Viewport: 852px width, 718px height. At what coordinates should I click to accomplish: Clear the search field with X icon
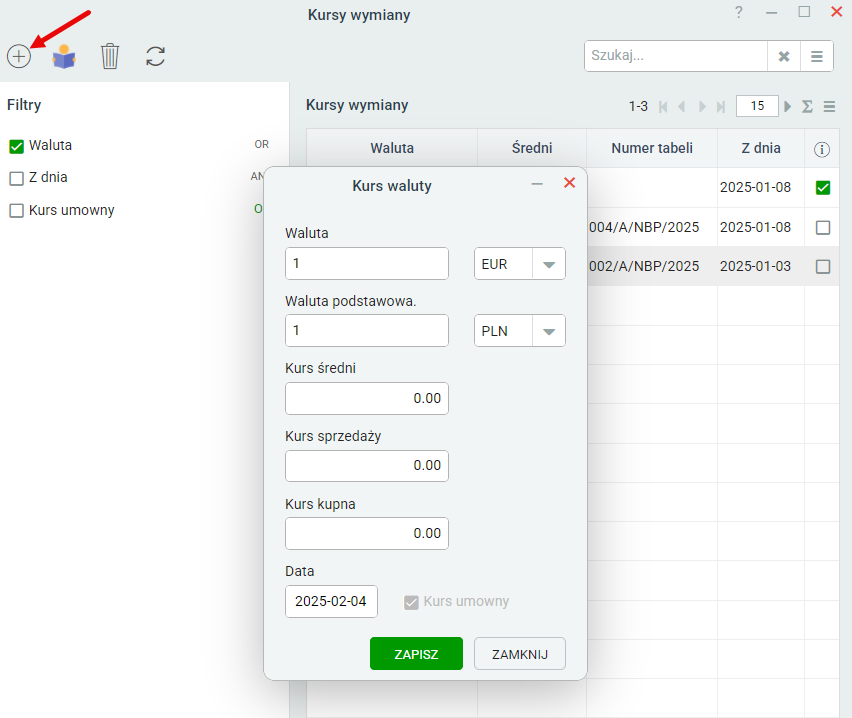click(784, 56)
